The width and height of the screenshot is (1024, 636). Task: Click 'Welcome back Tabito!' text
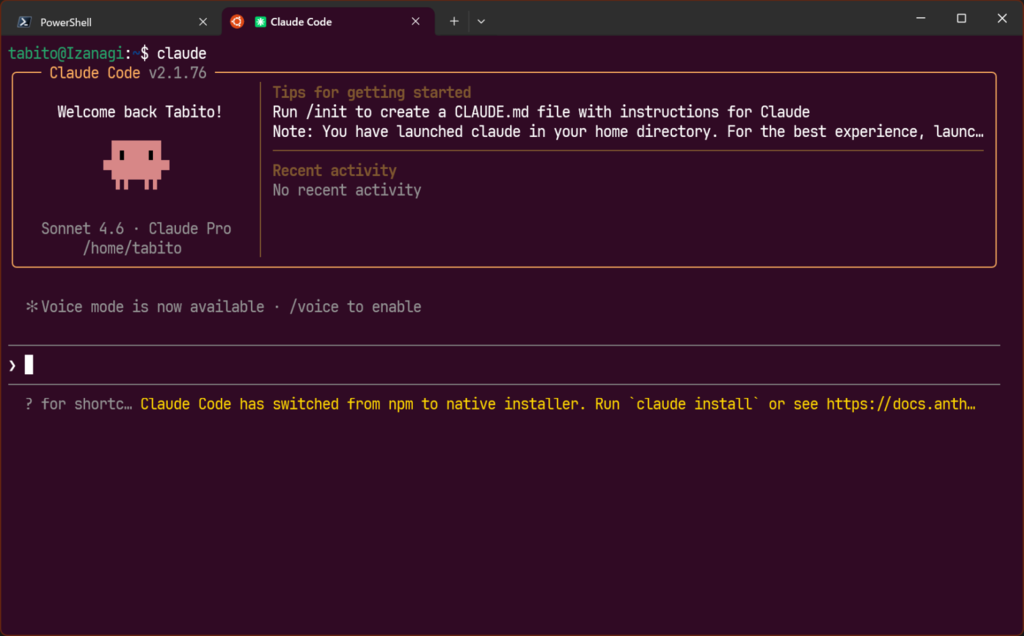pyautogui.click(x=139, y=112)
